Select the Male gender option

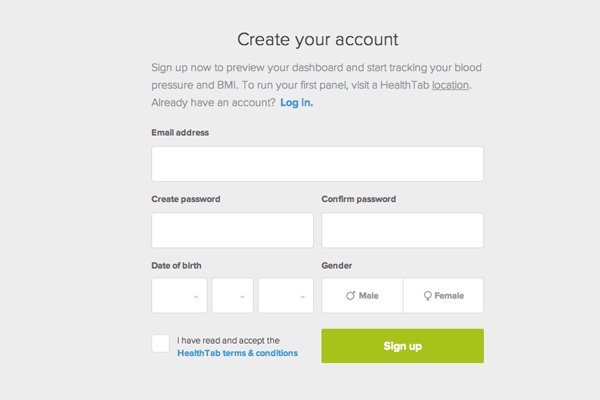(x=362, y=296)
